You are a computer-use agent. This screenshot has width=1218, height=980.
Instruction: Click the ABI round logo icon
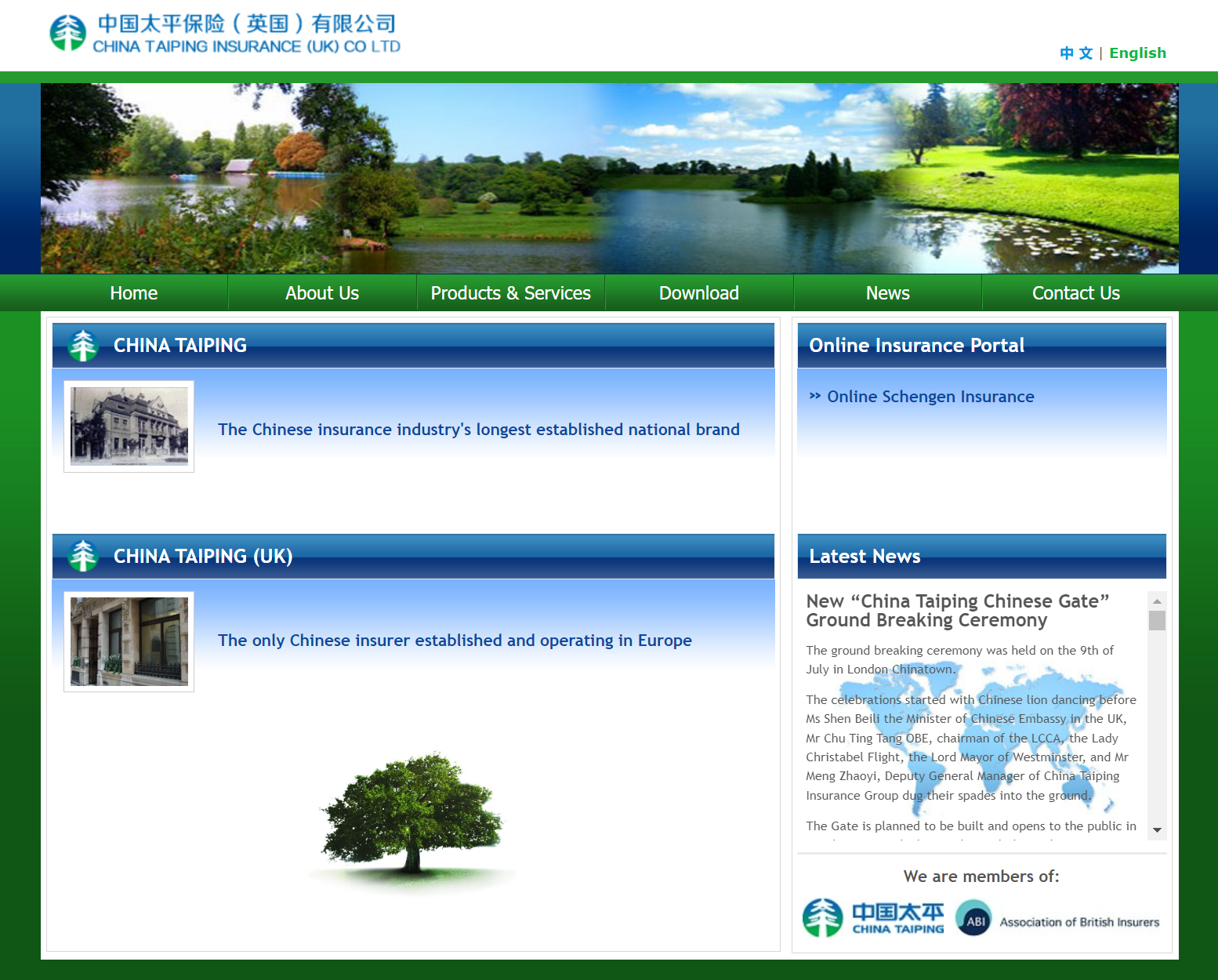pos(974,918)
